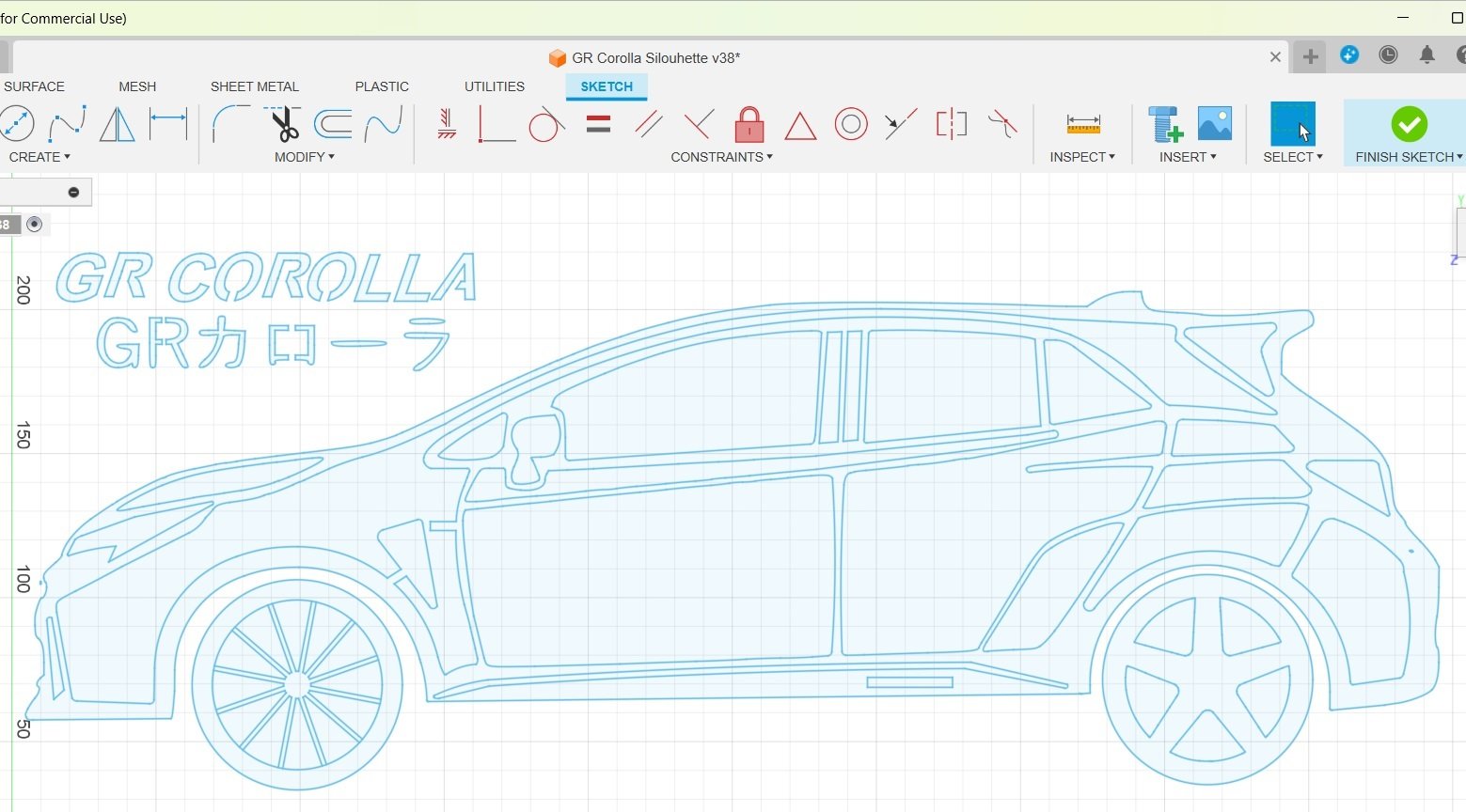Switch to the MESH tab

click(x=137, y=86)
